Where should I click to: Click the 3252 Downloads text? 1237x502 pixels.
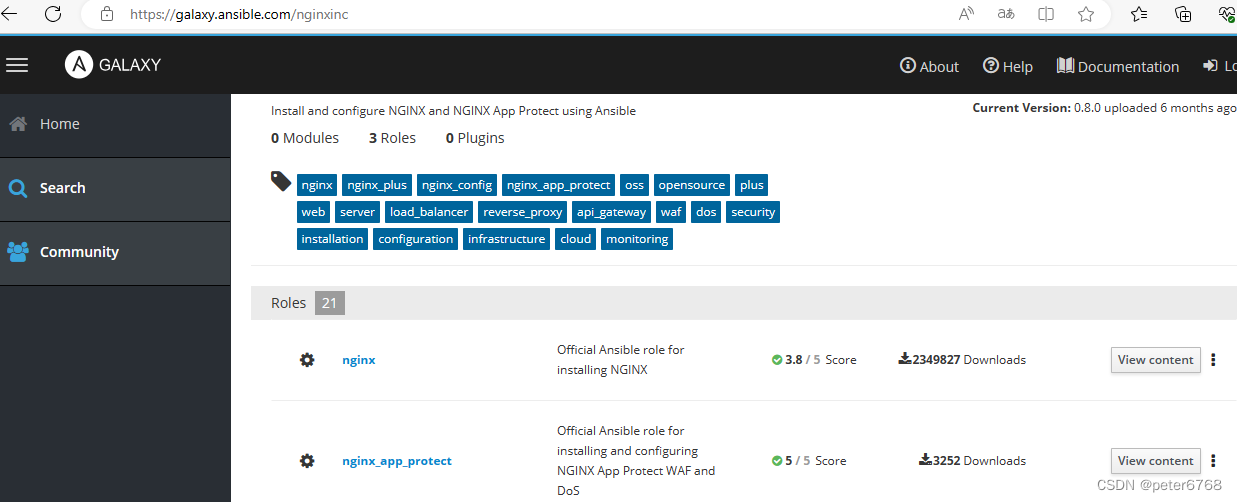coord(972,461)
